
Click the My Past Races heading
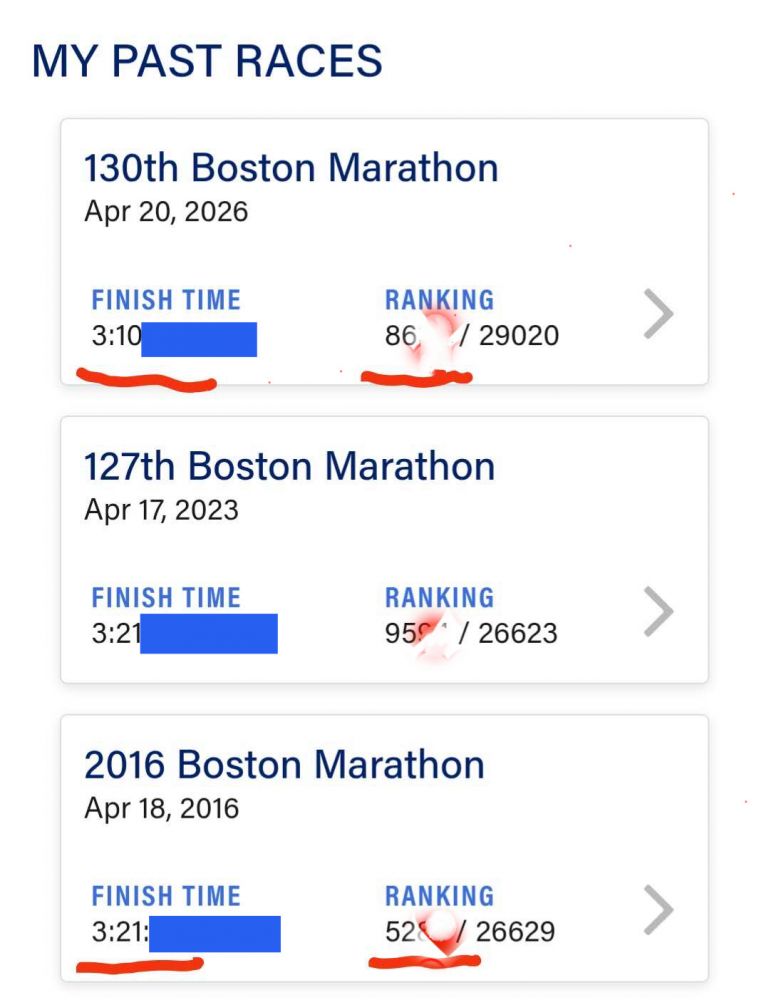coord(207,61)
